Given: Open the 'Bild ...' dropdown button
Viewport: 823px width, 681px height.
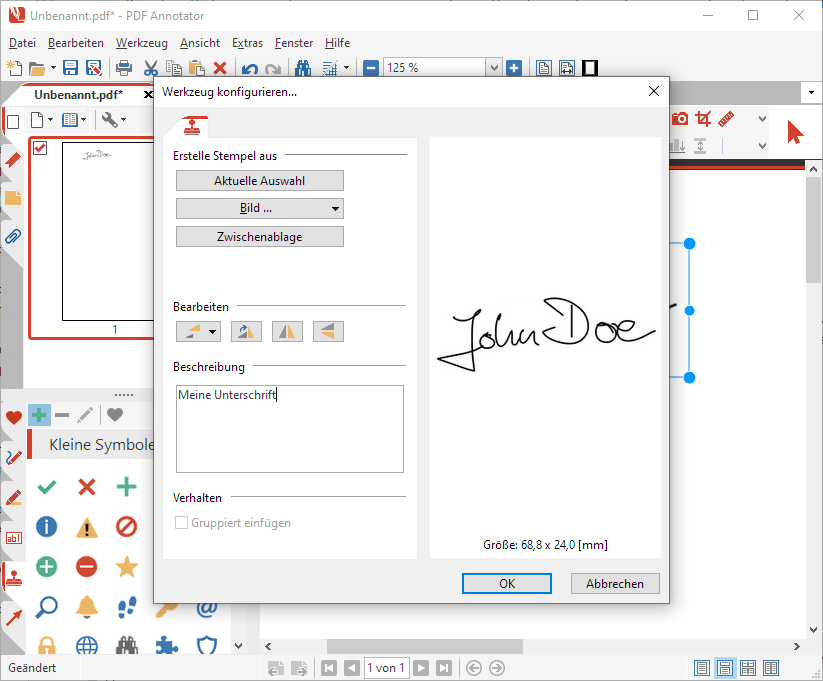Looking at the screenshot, I should click(x=260, y=208).
